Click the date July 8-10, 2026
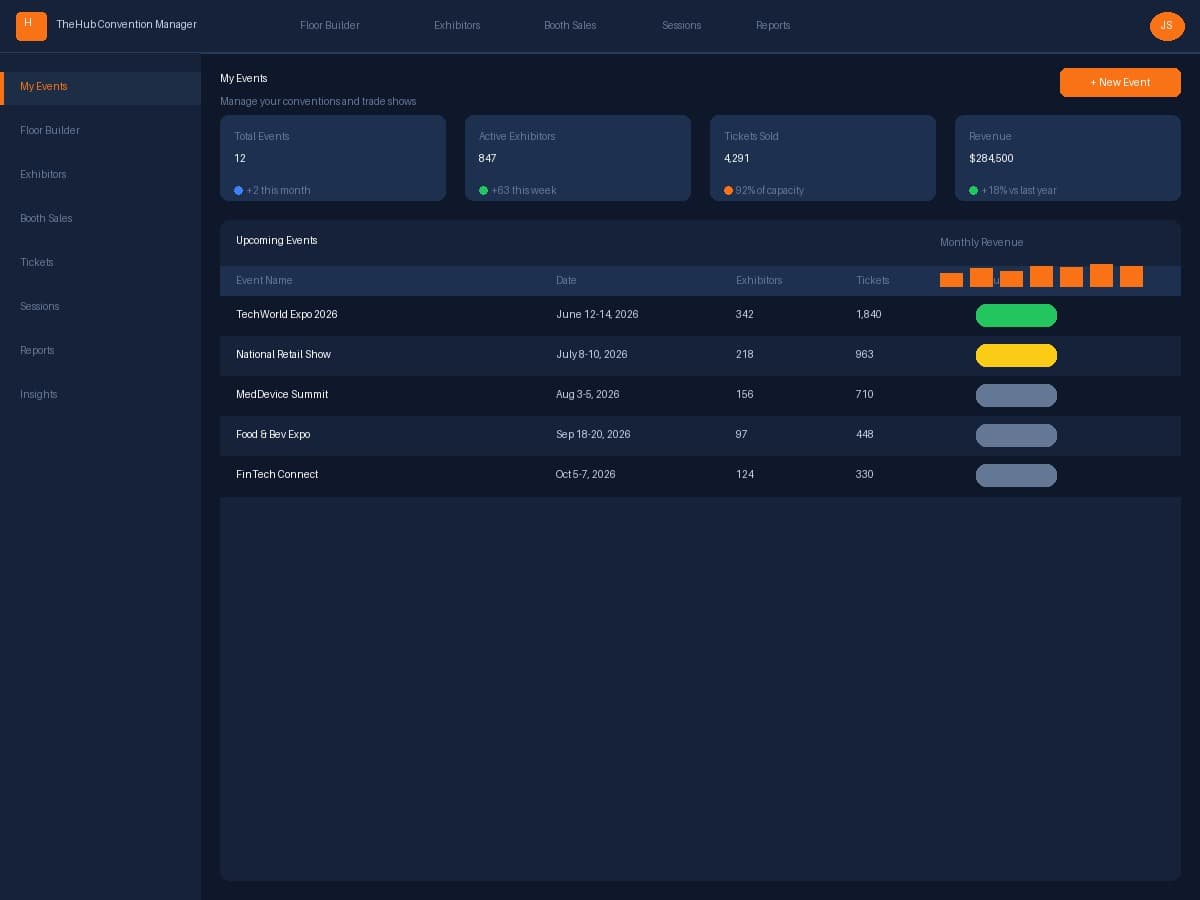 click(x=592, y=354)
